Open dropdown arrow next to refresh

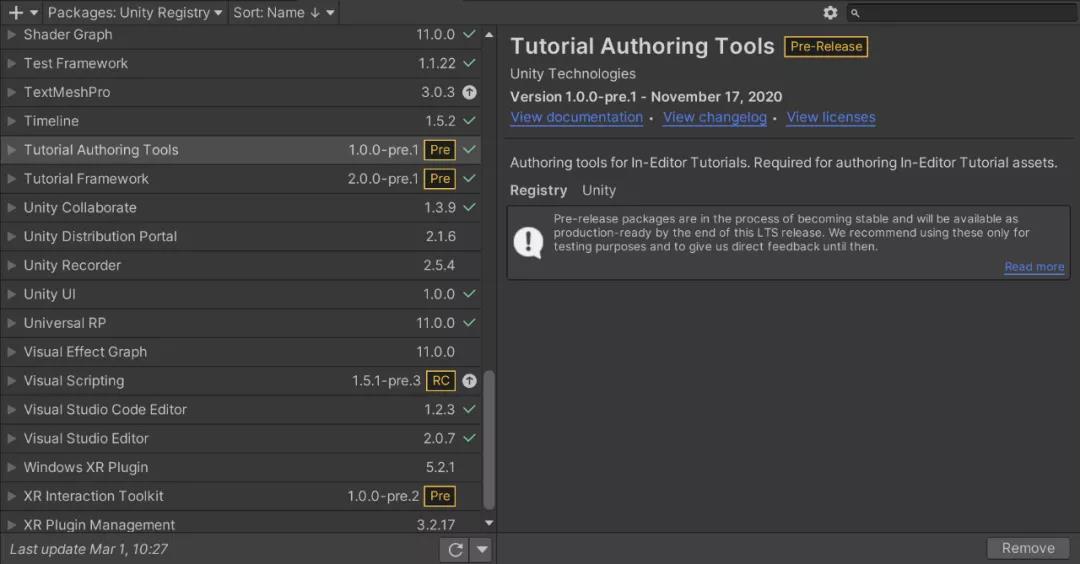coord(481,549)
